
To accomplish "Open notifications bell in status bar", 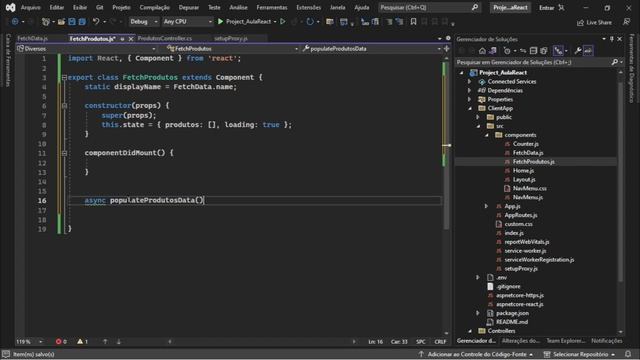I will pyautogui.click(x=628, y=354).
